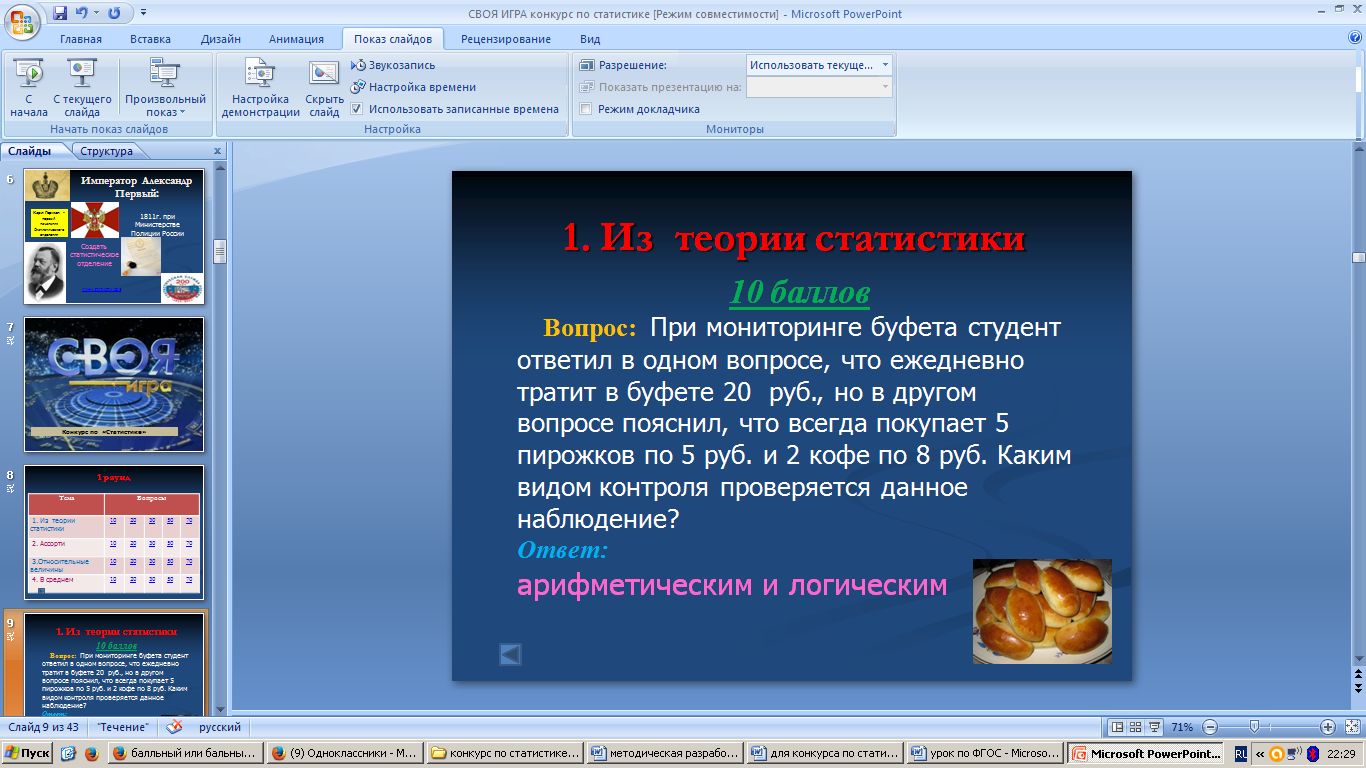Open the Разрешение resolution combo box
The width and height of the screenshot is (1366, 768).
819,65
